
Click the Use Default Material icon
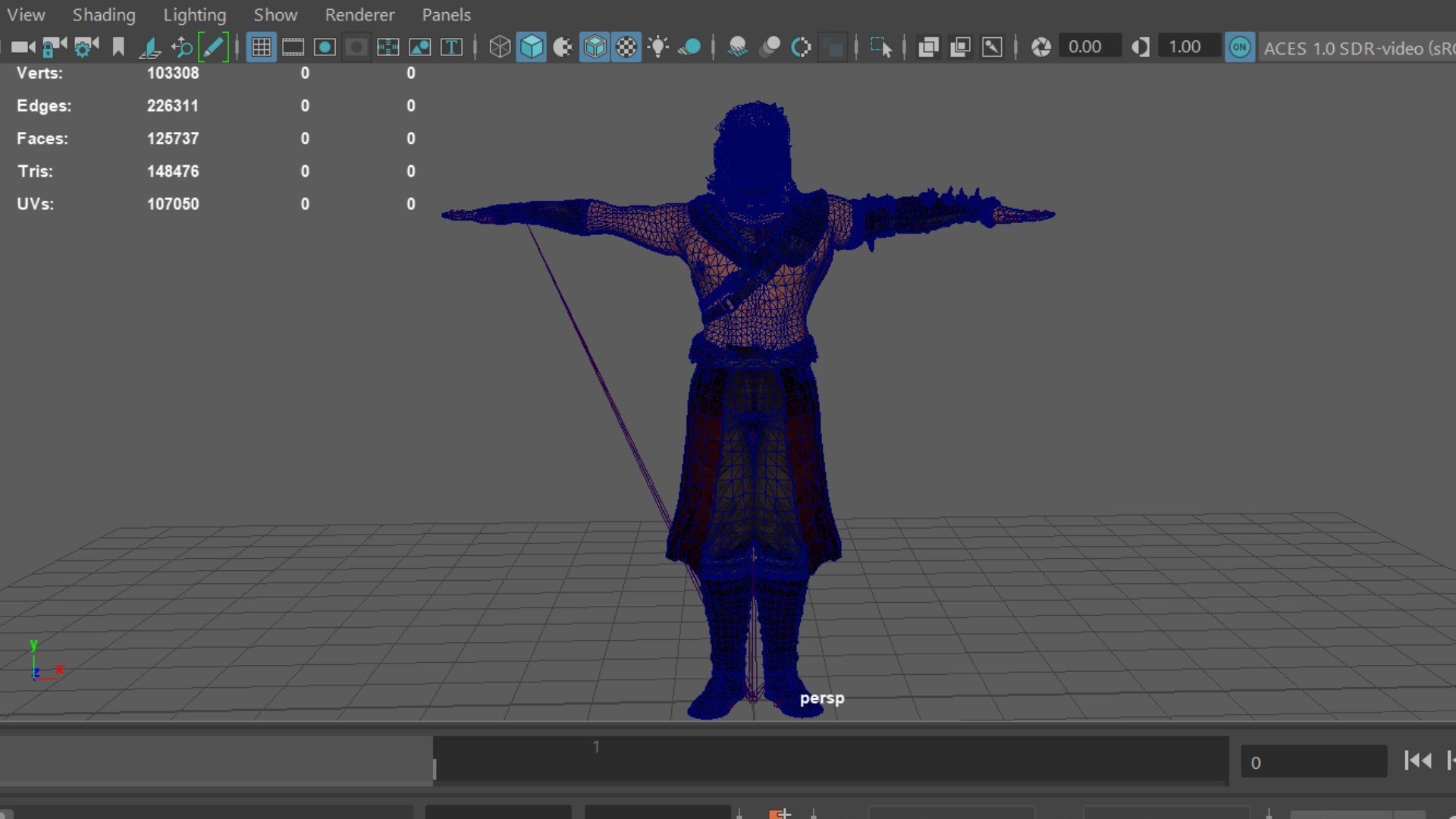coord(563,47)
